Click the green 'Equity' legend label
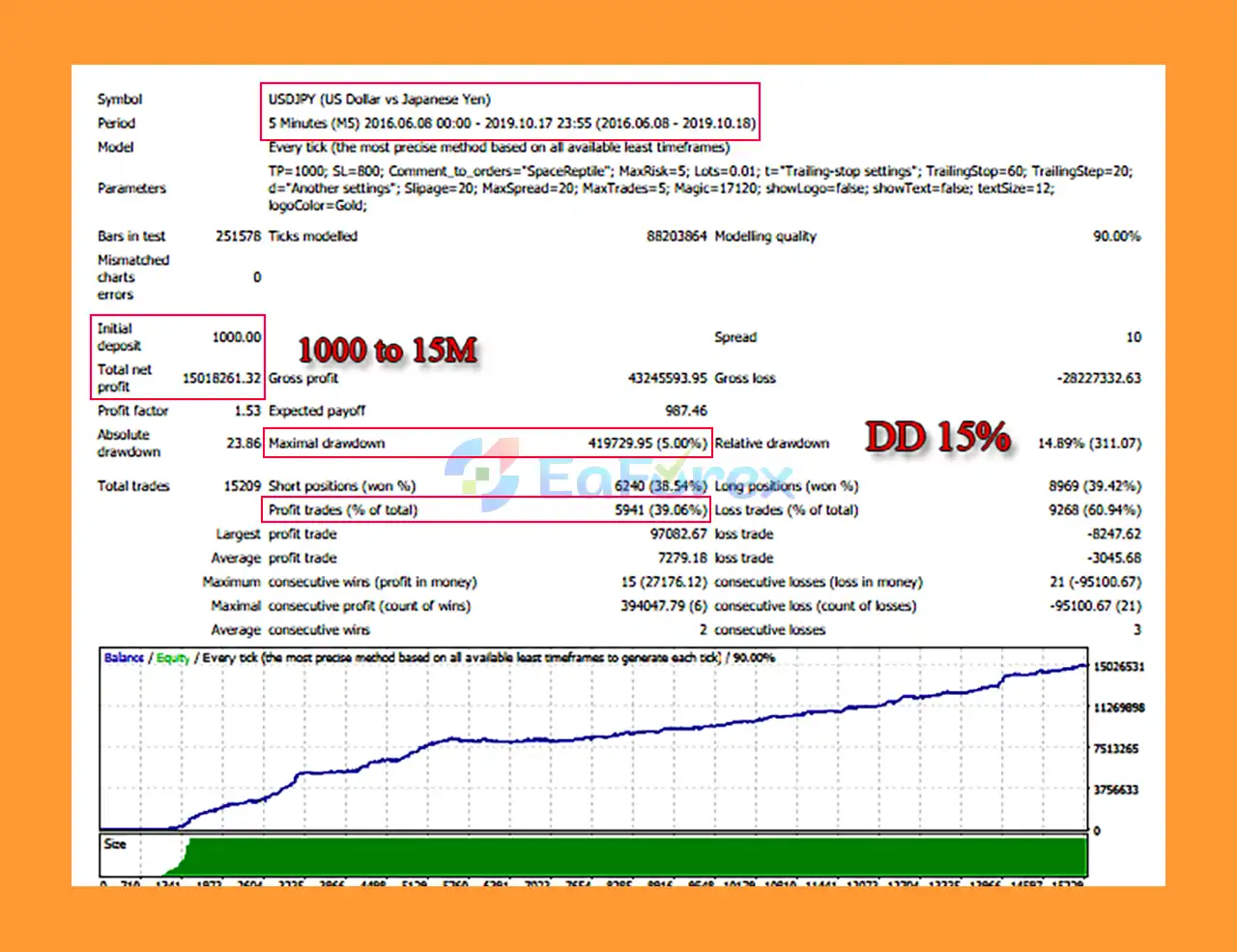This screenshot has width=1237, height=952. (173, 657)
